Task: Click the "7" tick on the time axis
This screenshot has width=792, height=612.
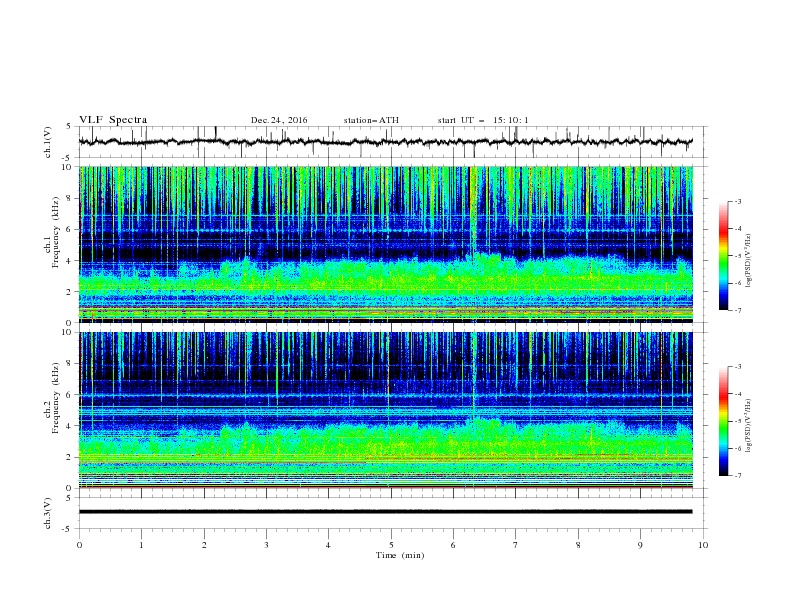Action: click(x=516, y=545)
